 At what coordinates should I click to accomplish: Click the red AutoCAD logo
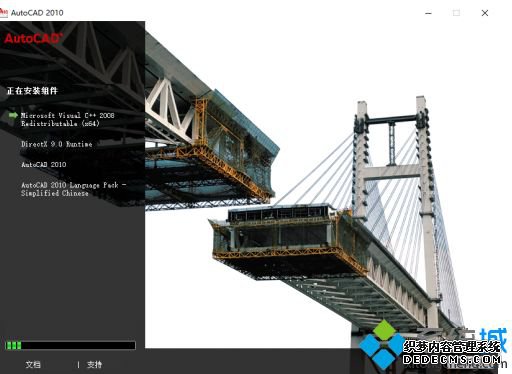coord(33,38)
